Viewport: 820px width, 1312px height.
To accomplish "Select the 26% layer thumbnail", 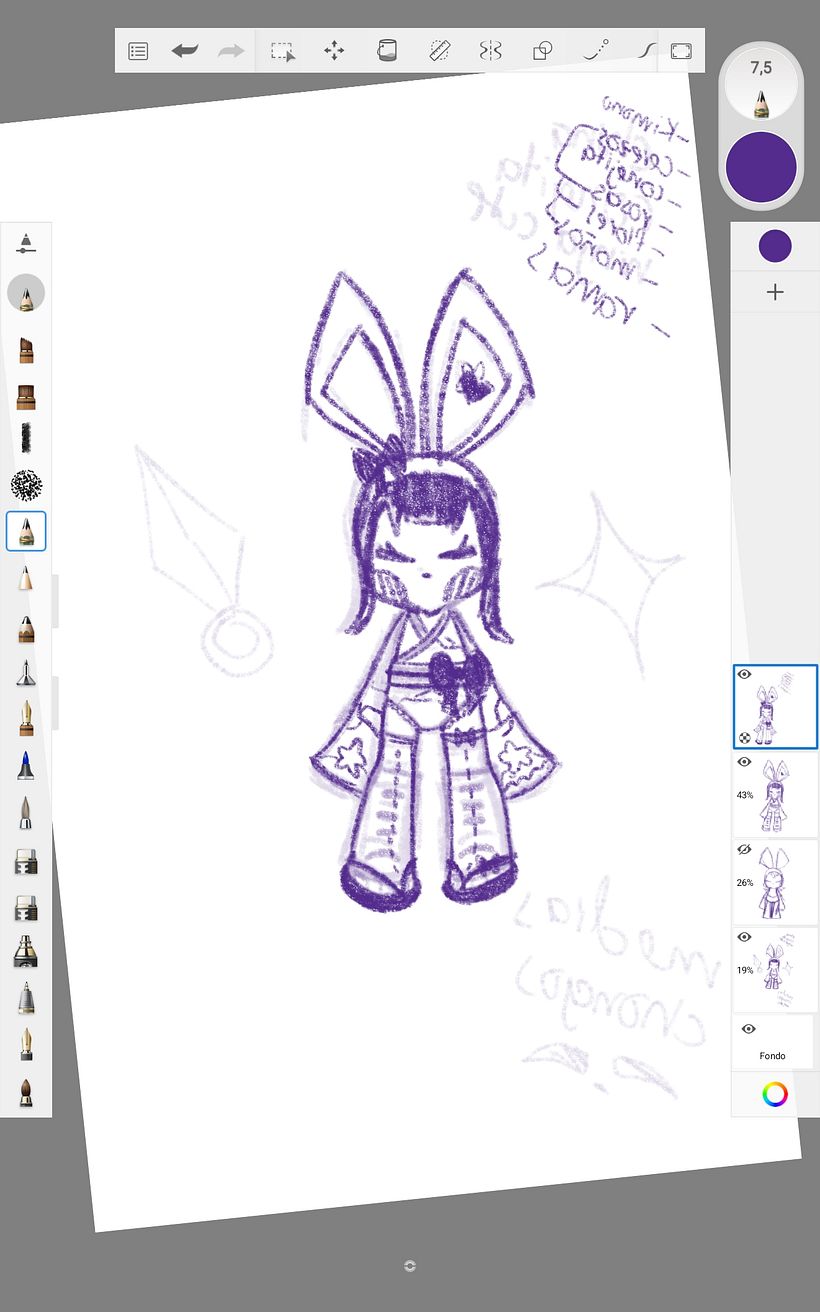I will tap(775, 882).
